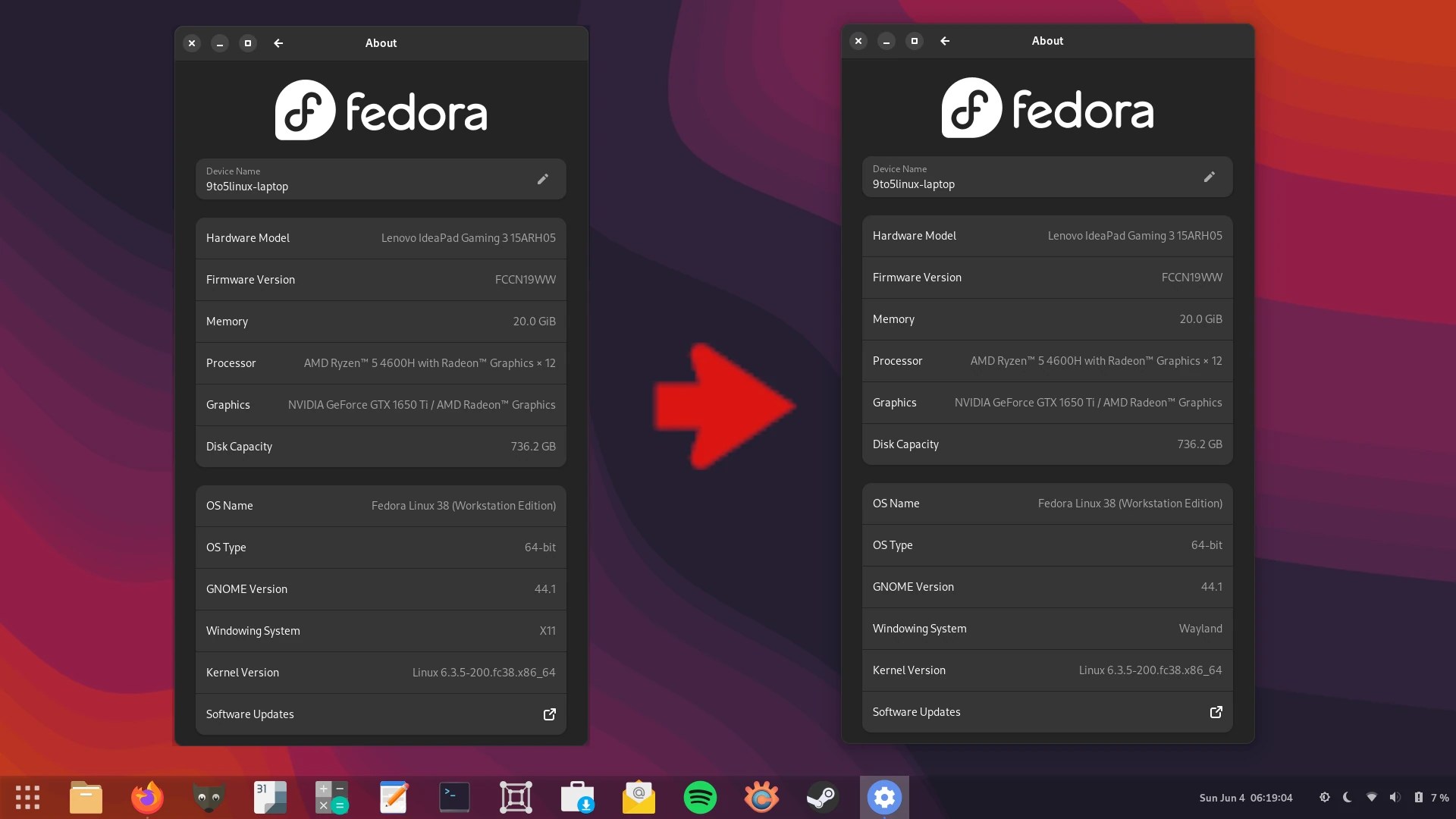Image resolution: width=1456 pixels, height=819 pixels.
Task: Start Firefox from the dock
Action: (x=146, y=797)
